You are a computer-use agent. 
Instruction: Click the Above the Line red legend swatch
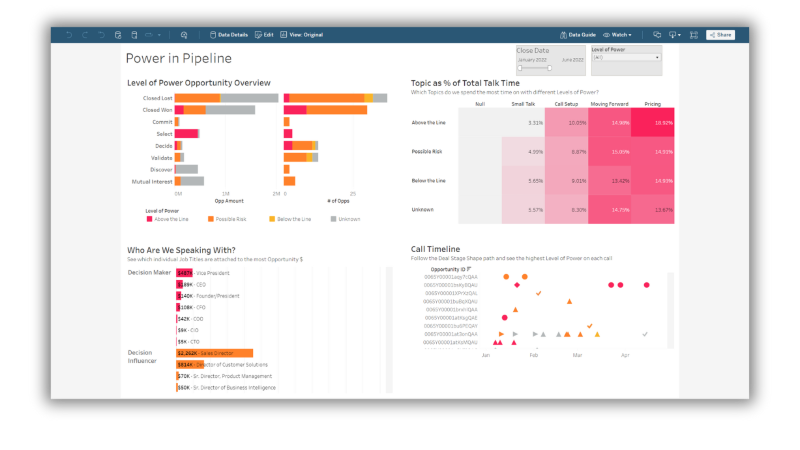(149, 219)
